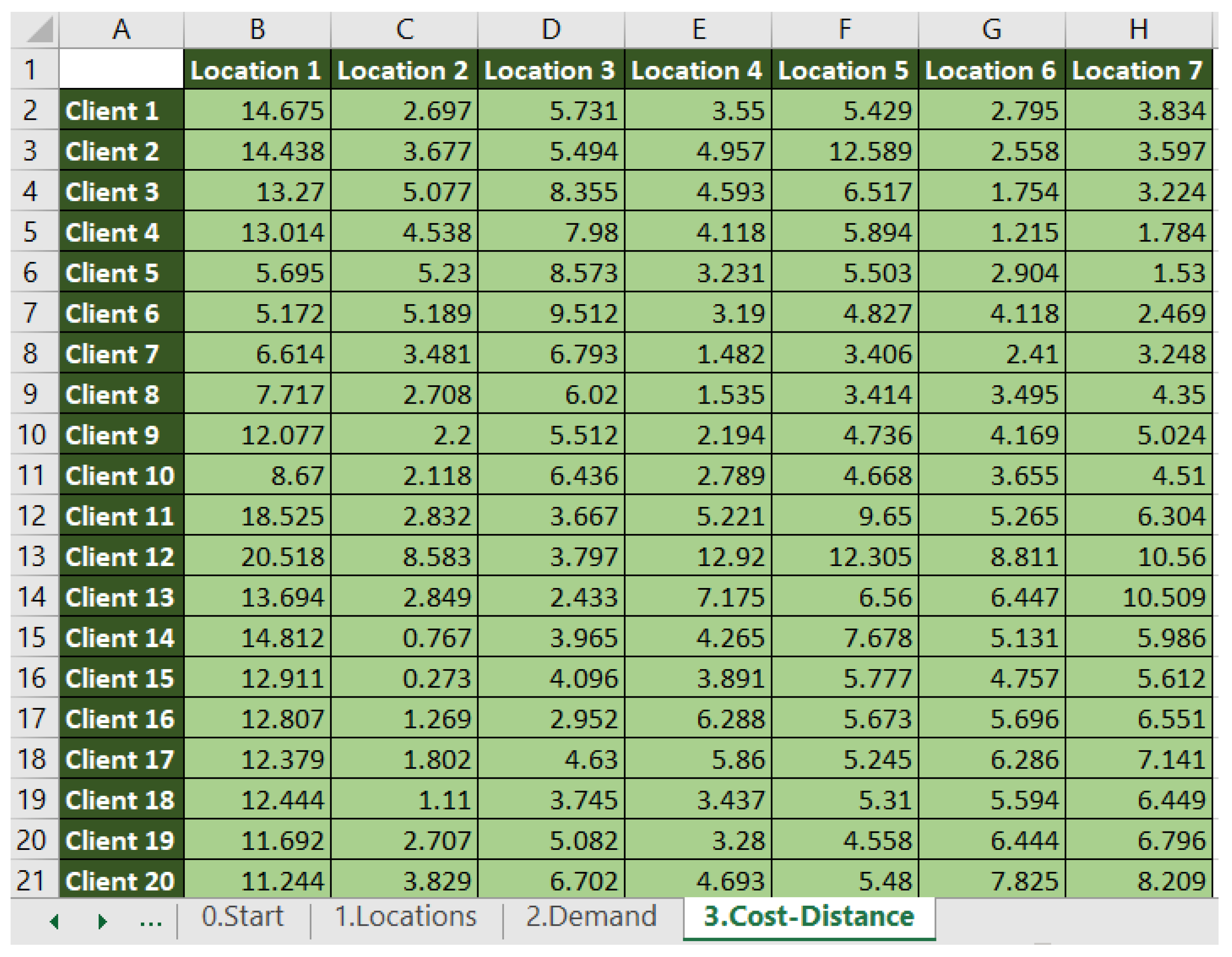Screen dimensions: 1232x957
Task: Click the Location 1 header cell
Action: coord(257,70)
